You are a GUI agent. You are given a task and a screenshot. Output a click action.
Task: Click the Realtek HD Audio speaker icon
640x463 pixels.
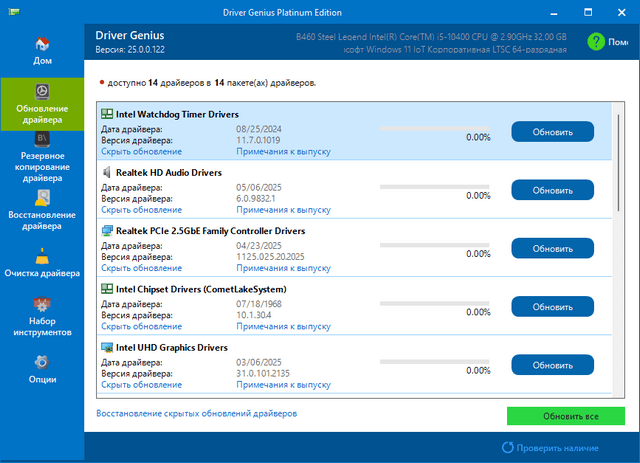(107, 173)
